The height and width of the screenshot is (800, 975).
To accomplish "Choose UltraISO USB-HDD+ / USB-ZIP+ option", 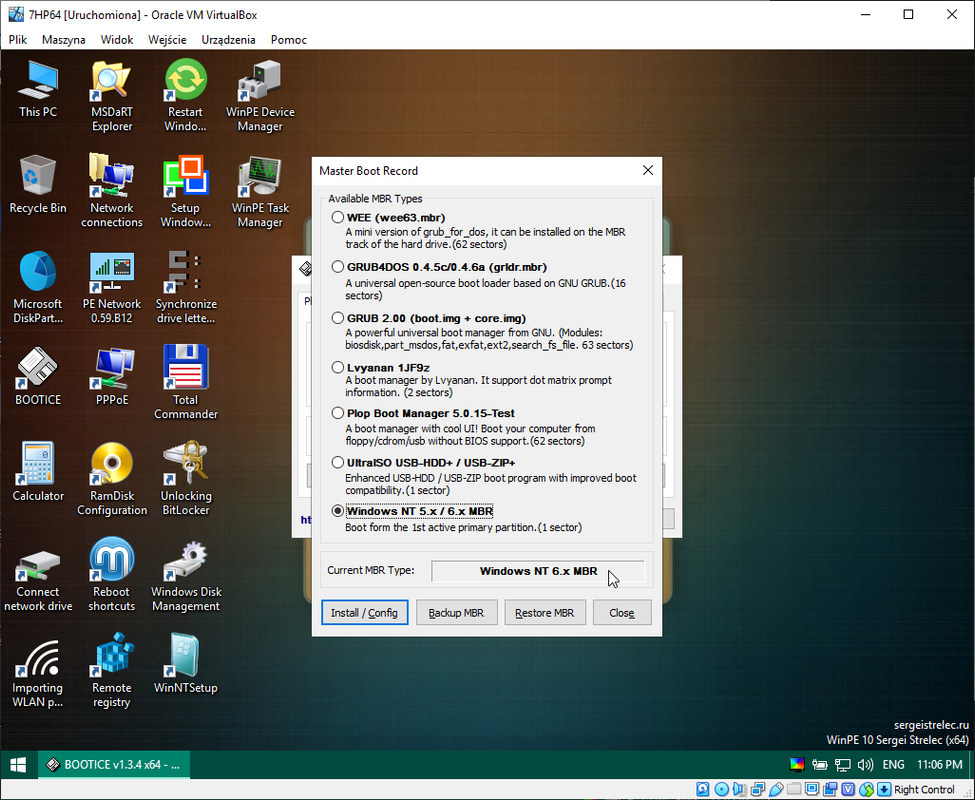I will [x=338, y=462].
